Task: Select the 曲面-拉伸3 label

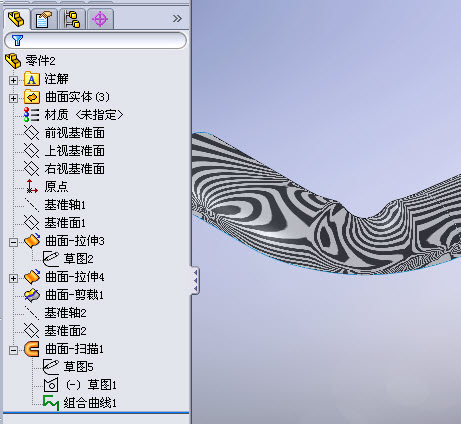Action: click(75, 241)
